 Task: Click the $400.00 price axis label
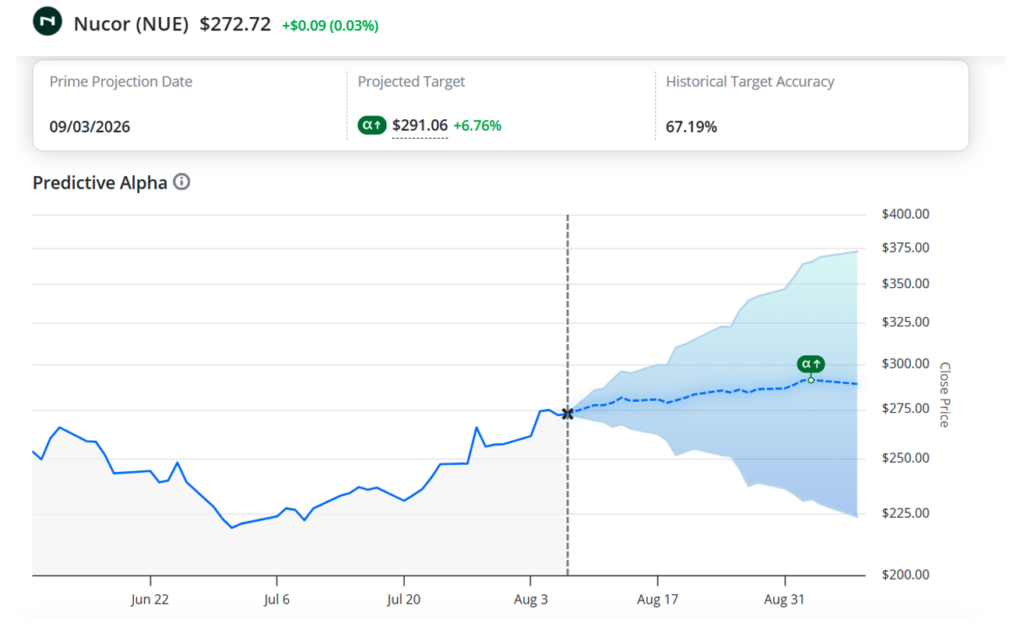[x=905, y=214]
